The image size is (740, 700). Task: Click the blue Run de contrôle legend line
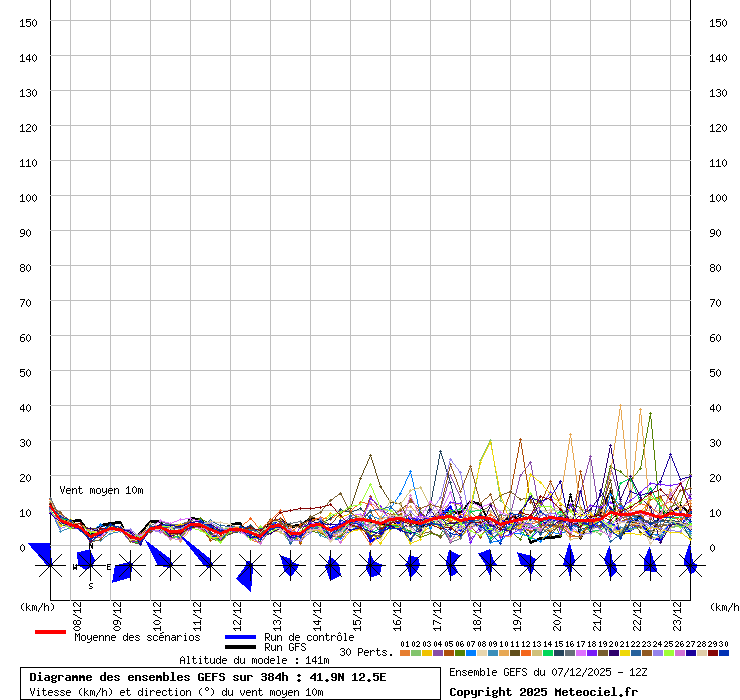click(240, 637)
